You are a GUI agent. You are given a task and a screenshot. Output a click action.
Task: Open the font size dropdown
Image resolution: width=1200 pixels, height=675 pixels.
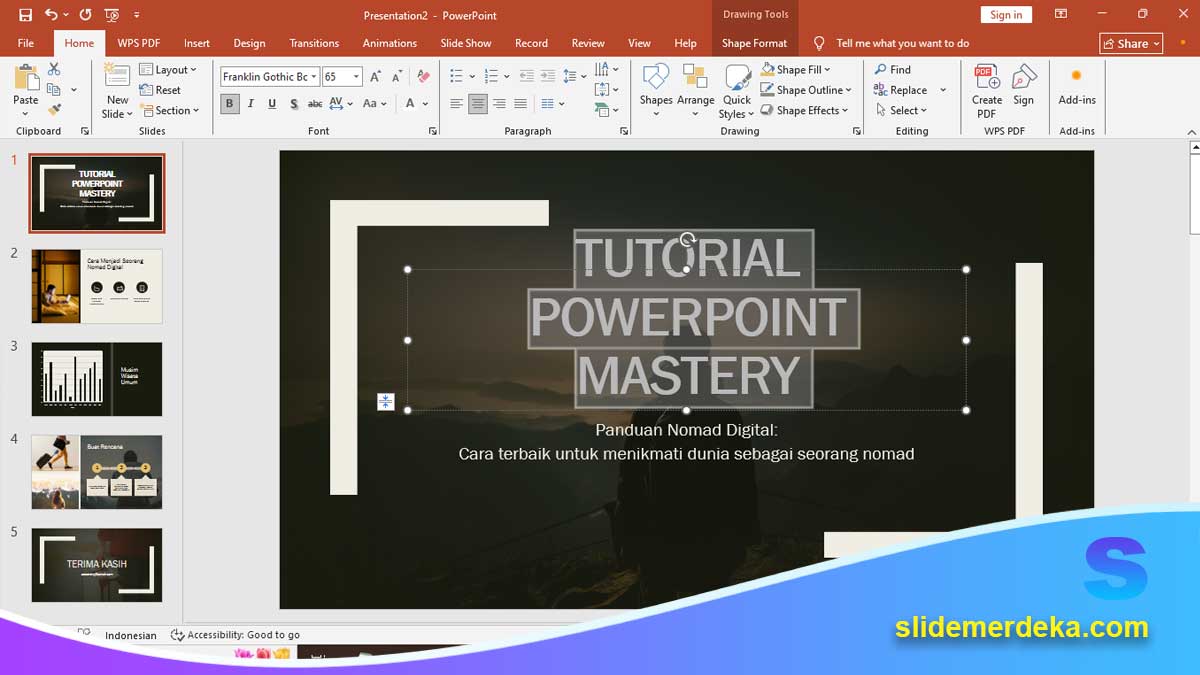pos(356,76)
